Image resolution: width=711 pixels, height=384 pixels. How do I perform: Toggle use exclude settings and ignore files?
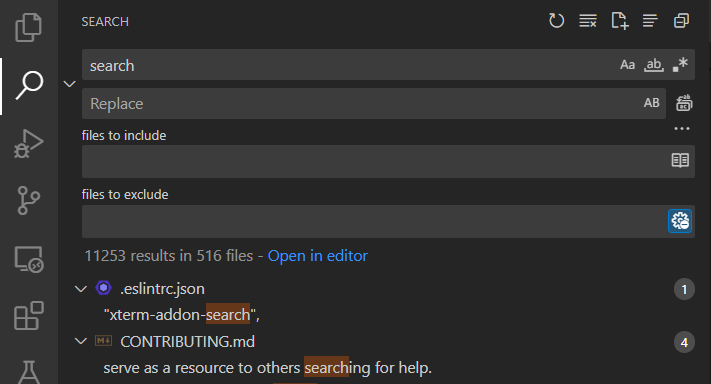click(680, 221)
